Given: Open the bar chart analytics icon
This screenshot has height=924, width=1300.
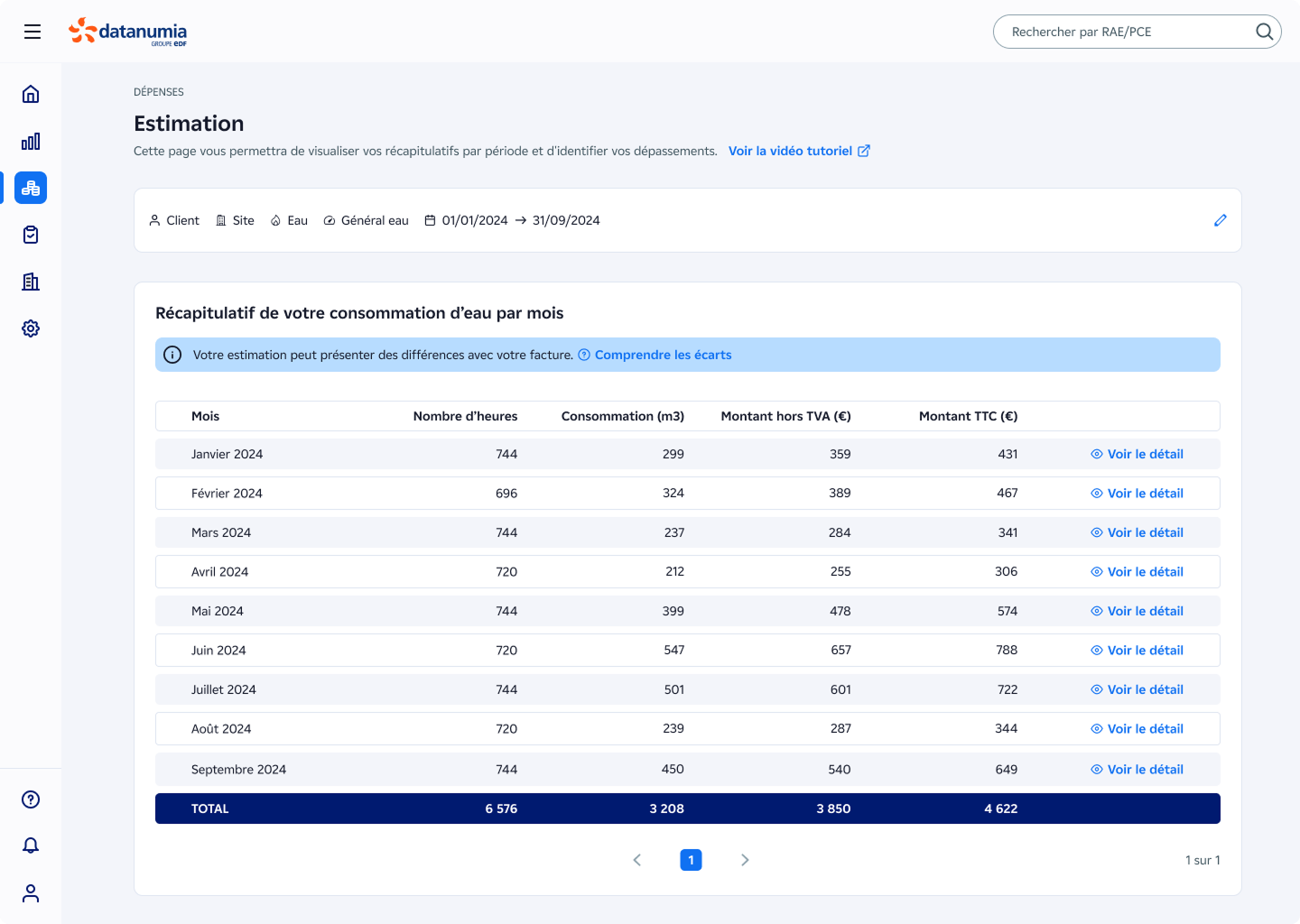Looking at the screenshot, I should click(x=31, y=141).
